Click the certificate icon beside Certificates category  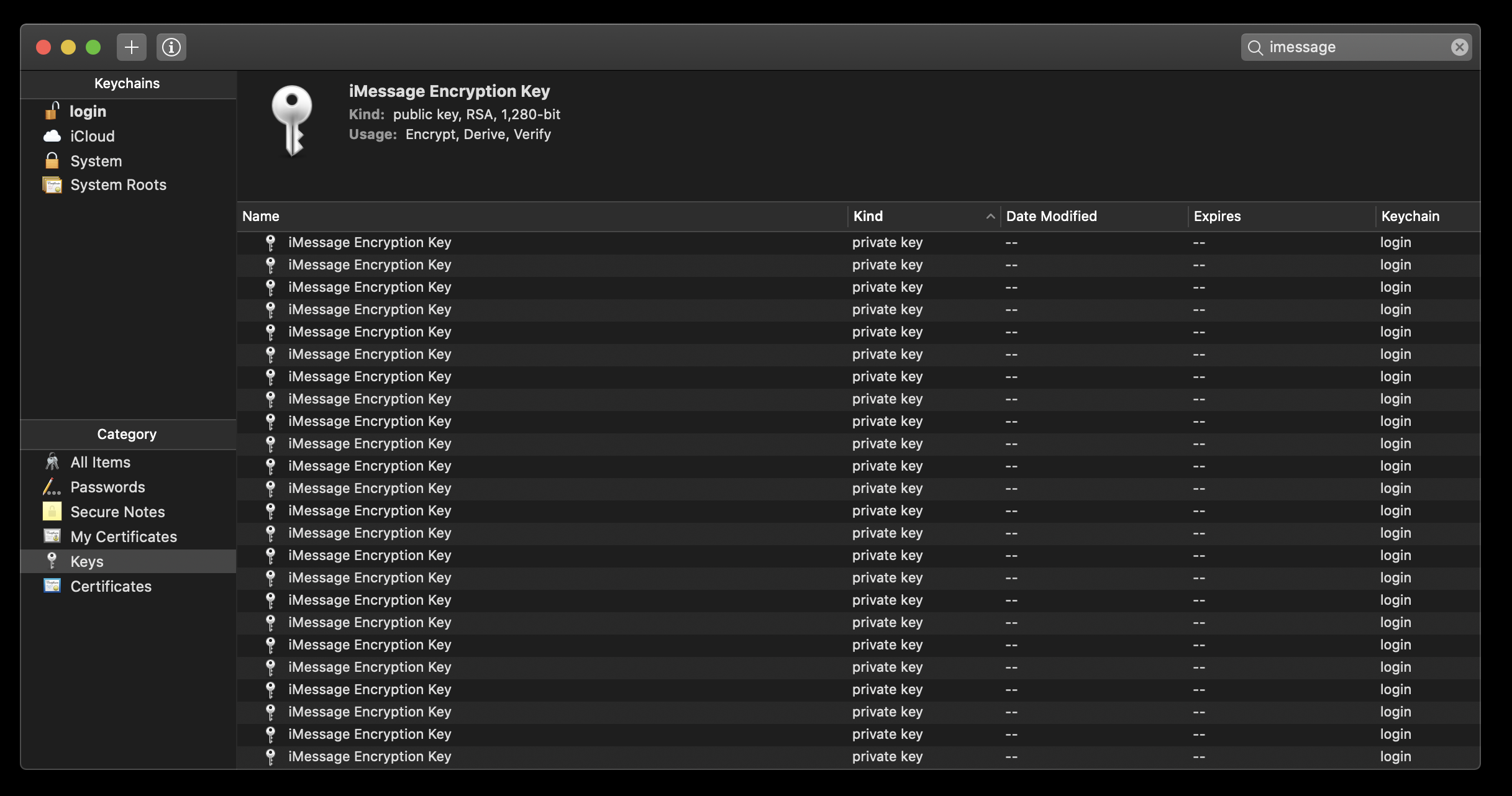[x=52, y=586]
